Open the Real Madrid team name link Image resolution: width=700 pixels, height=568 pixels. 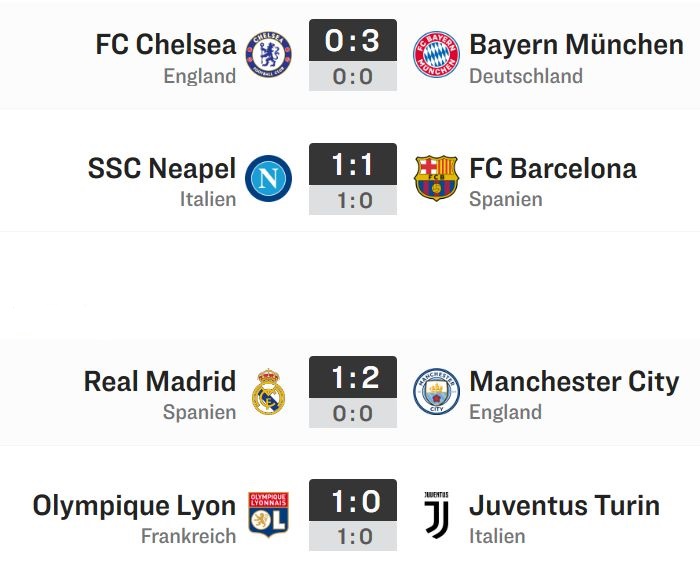pyautogui.click(x=160, y=381)
